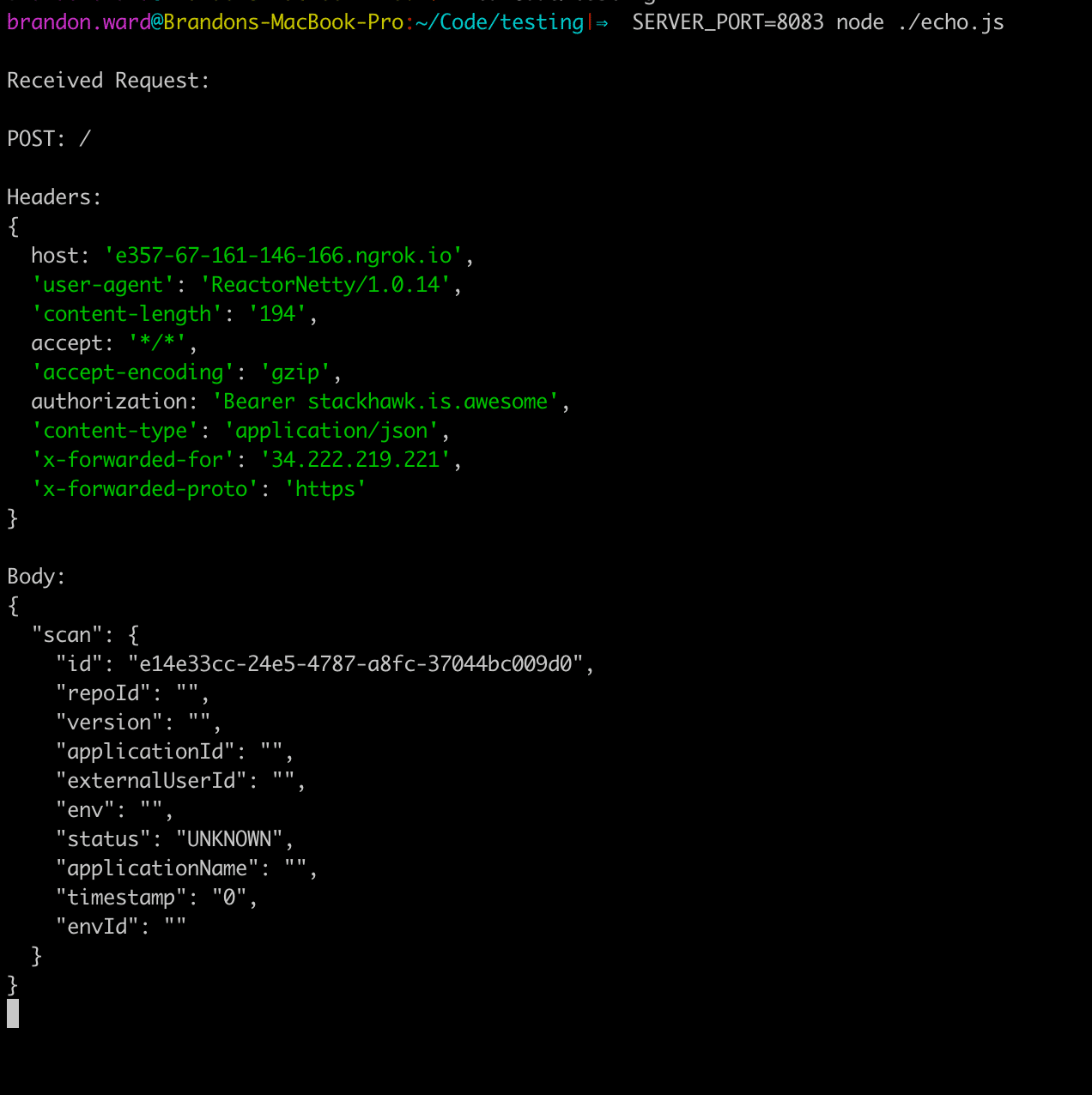Viewport: 1092px width, 1095px height.
Task: Click 'SERVER_PORT=8083' in the command
Action: (728, 22)
